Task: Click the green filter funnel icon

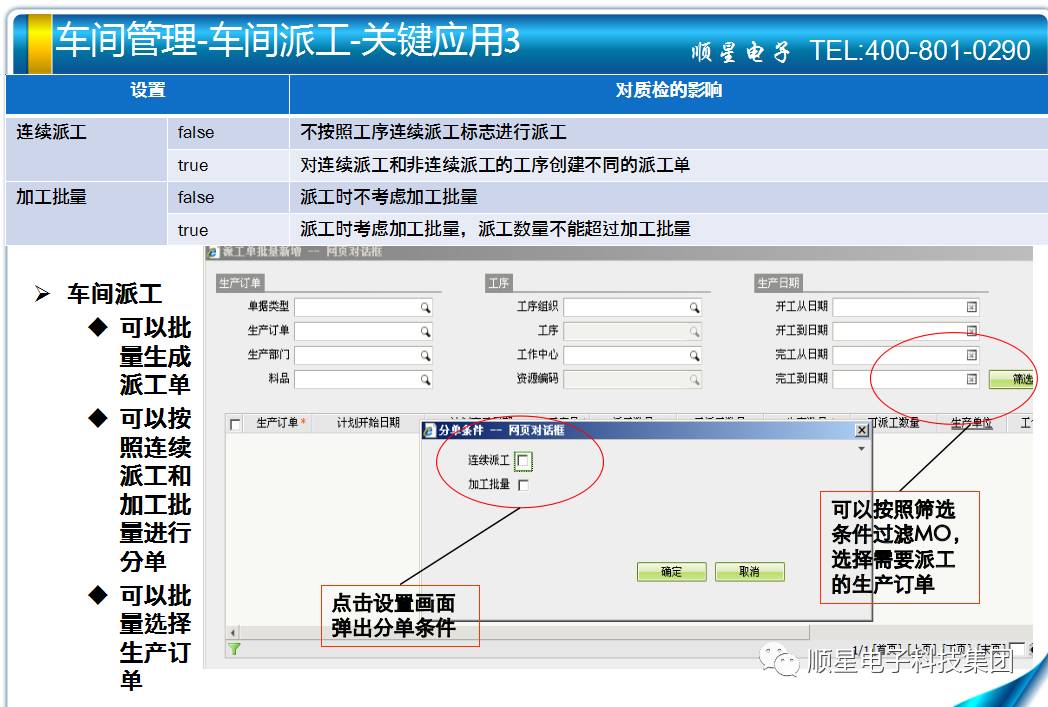Action: pyautogui.click(x=234, y=649)
